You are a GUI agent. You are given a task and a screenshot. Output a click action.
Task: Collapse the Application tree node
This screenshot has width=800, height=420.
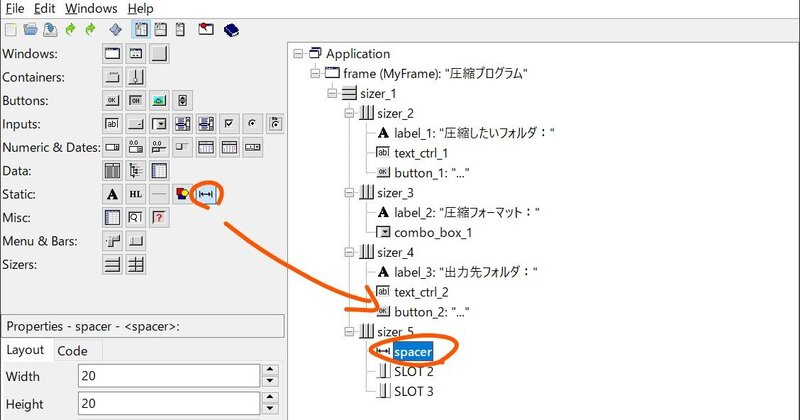298,54
